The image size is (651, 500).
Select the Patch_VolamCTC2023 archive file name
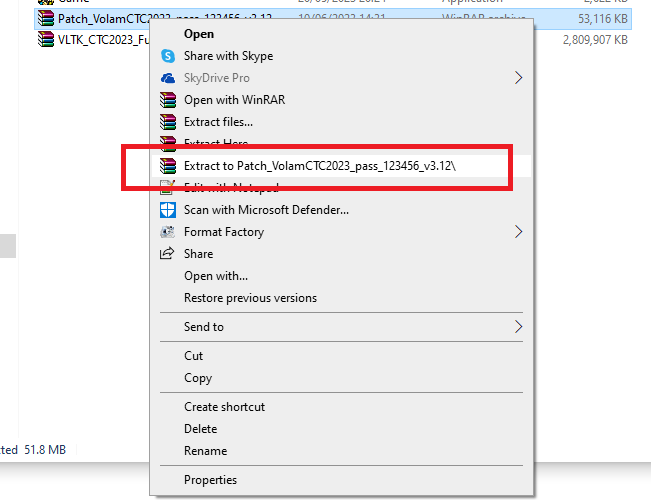(x=103, y=19)
